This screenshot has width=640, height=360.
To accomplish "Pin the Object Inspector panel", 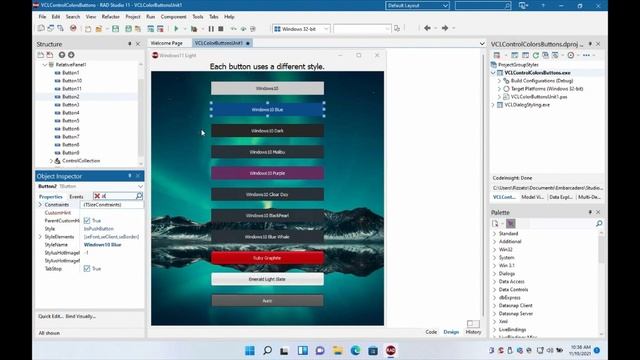I will click(x=130, y=176).
